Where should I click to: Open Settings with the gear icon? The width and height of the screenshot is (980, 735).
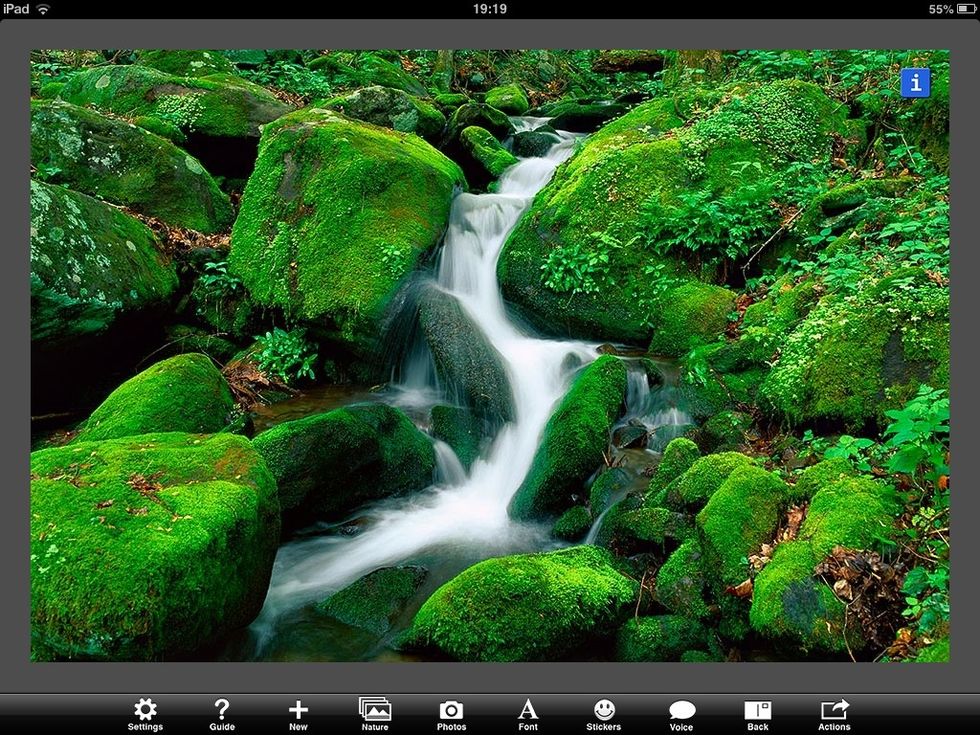(x=145, y=714)
